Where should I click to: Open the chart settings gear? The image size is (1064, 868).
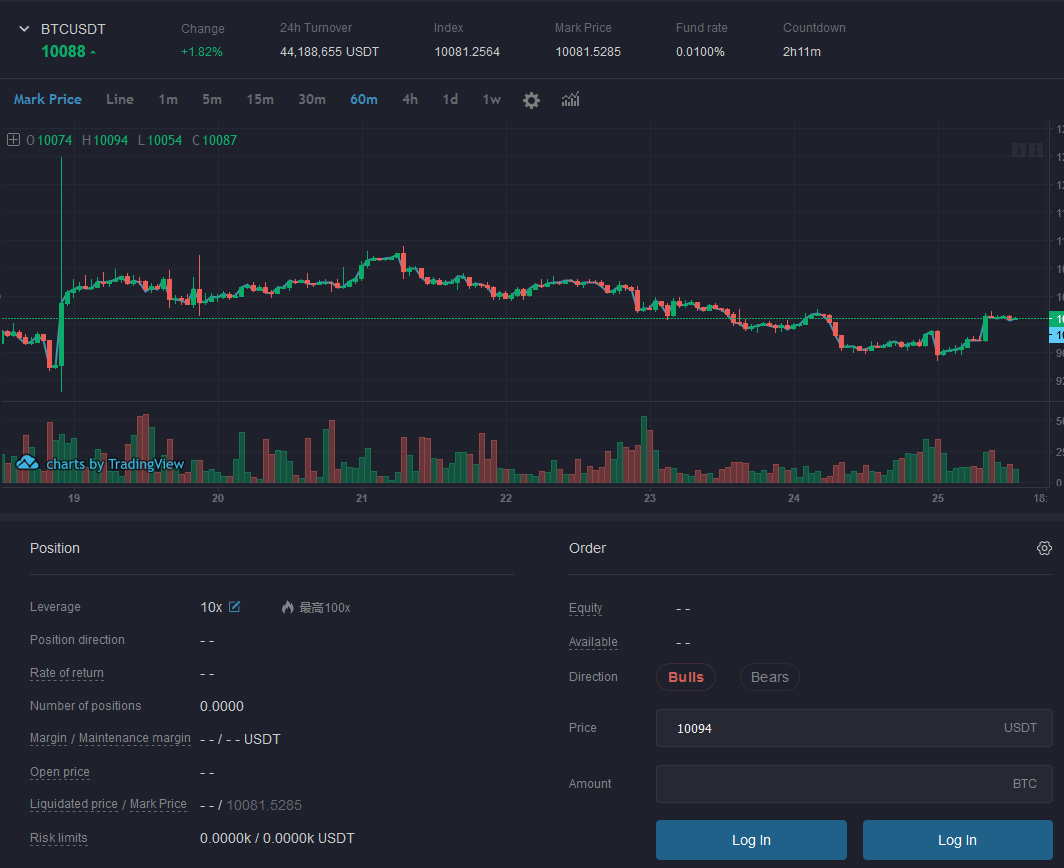click(x=531, y=100)
